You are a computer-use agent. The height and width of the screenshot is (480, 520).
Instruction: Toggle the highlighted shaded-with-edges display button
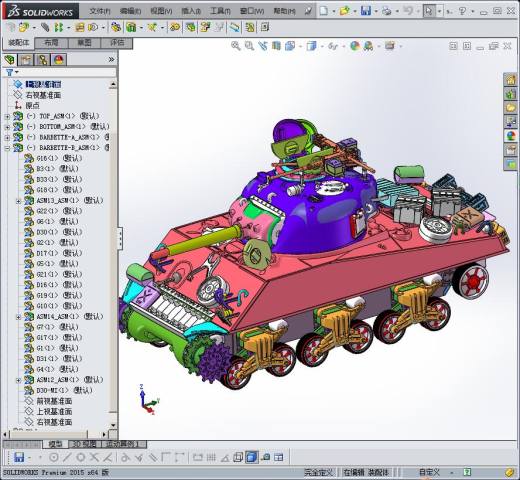pyautogui.click(x=252, y=457)
